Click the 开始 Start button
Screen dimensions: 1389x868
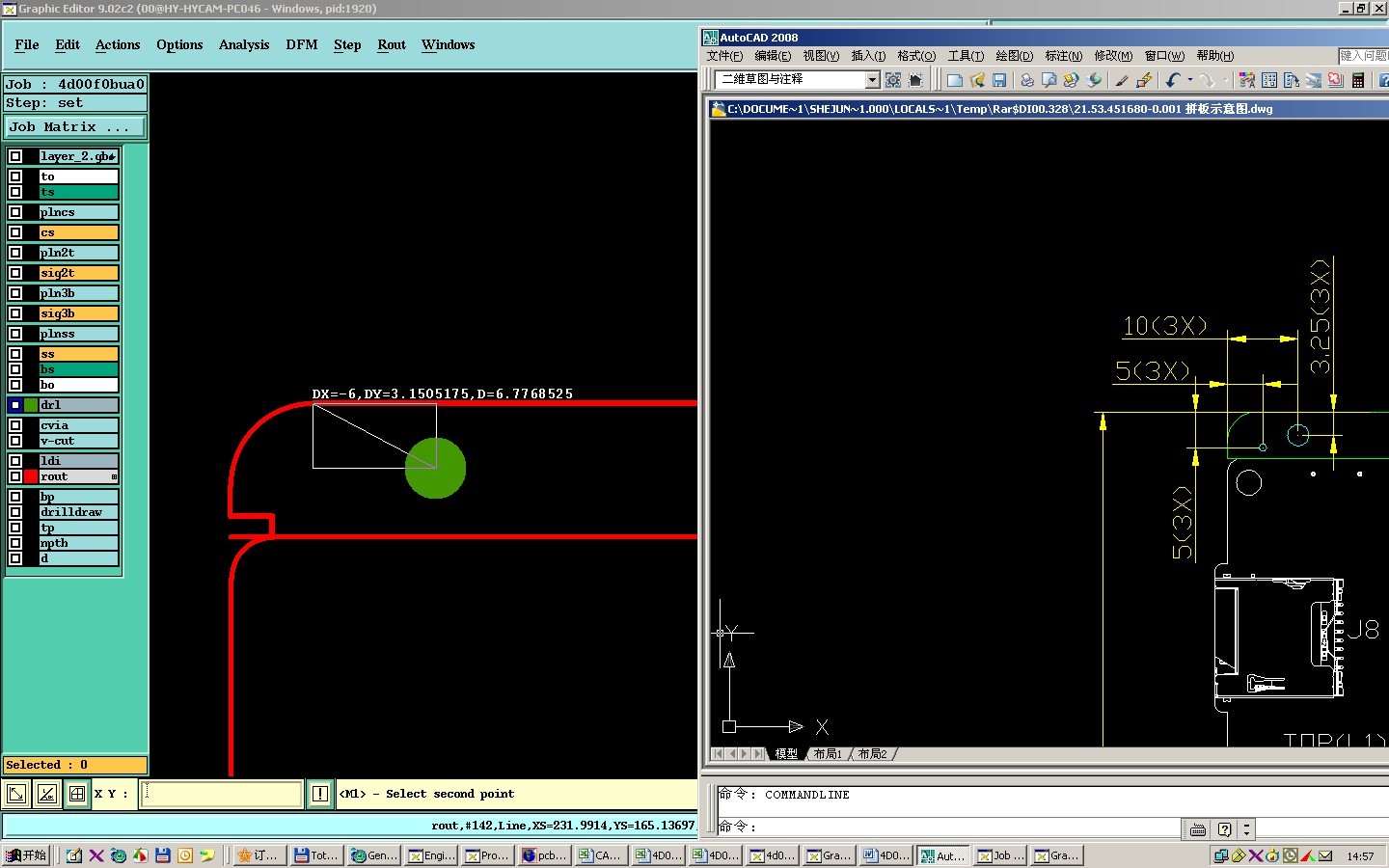coord(26,855)
